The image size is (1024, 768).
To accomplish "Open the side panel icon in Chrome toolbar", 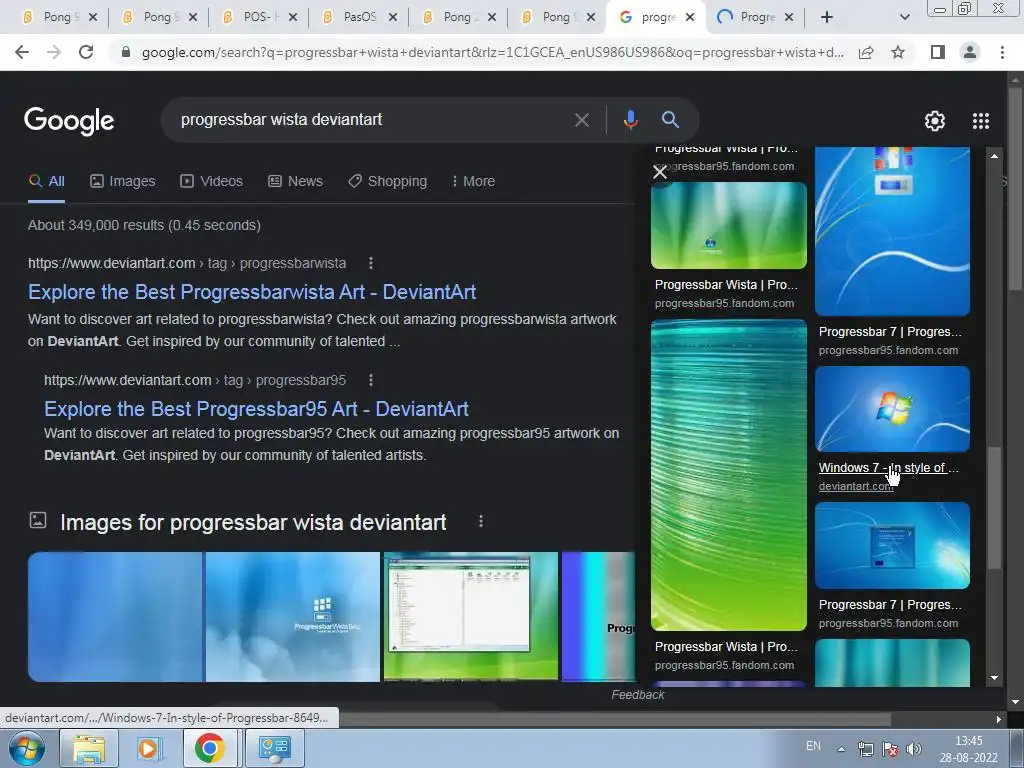I will pyautogui.click(x=938, y=52).
